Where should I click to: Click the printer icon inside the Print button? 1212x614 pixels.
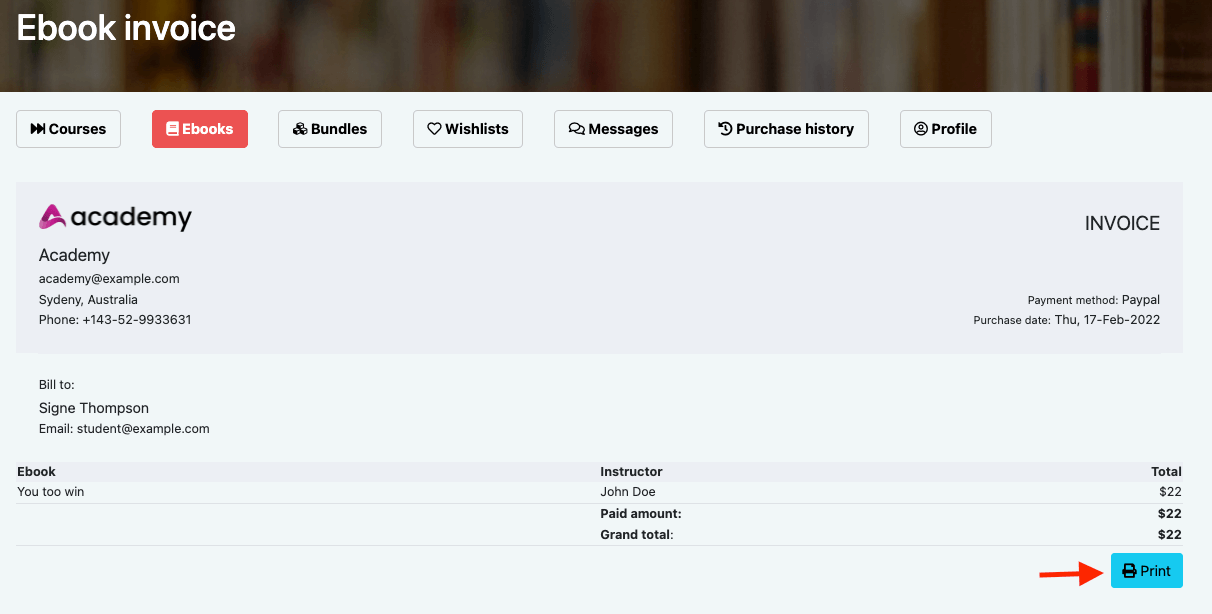(1130, 570)
